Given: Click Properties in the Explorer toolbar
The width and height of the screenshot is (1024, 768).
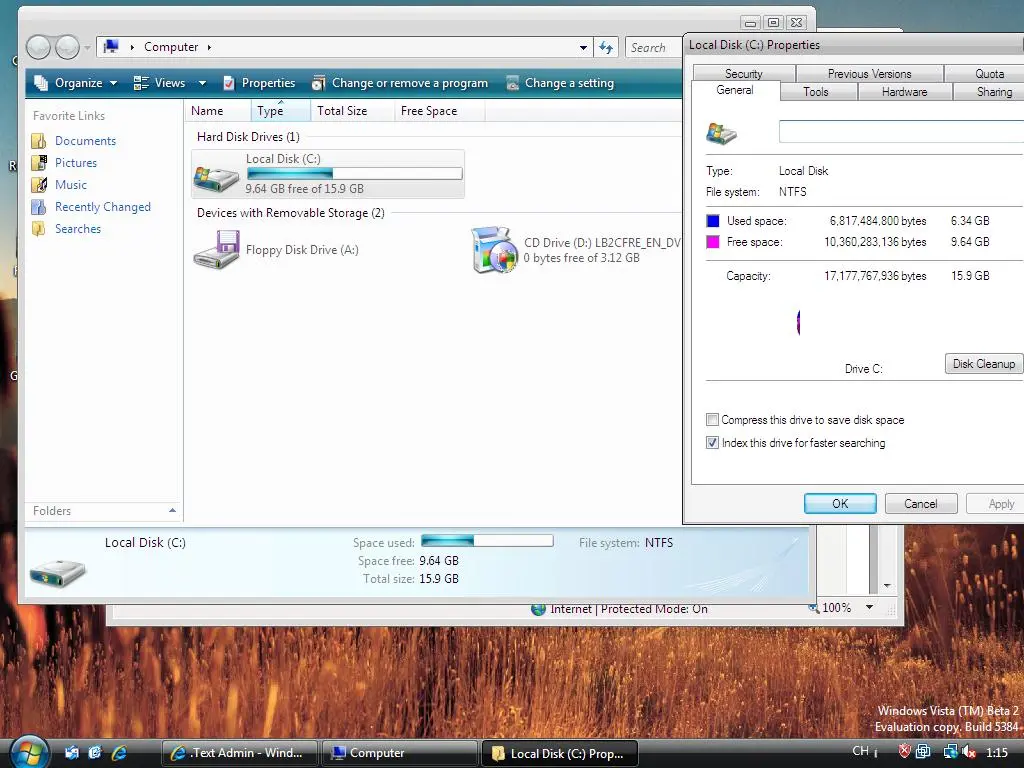Looking at the screenshot, I should pos(259,83).
